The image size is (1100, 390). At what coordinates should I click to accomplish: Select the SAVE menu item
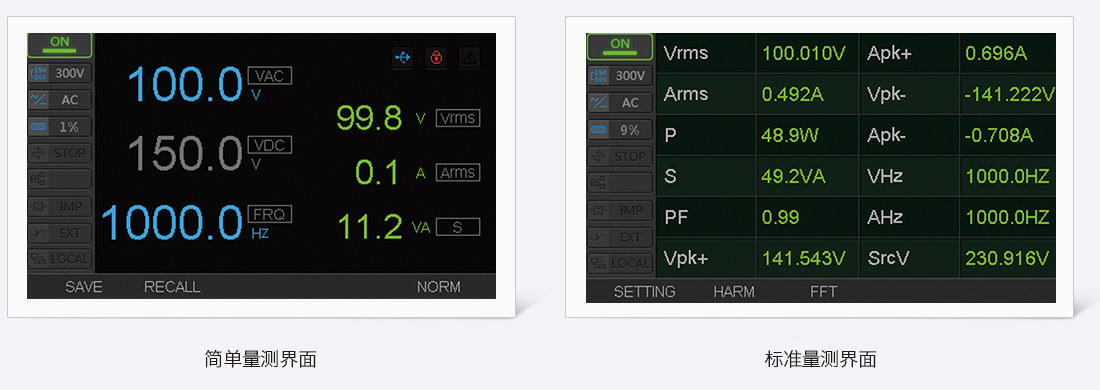coord(83,287)
